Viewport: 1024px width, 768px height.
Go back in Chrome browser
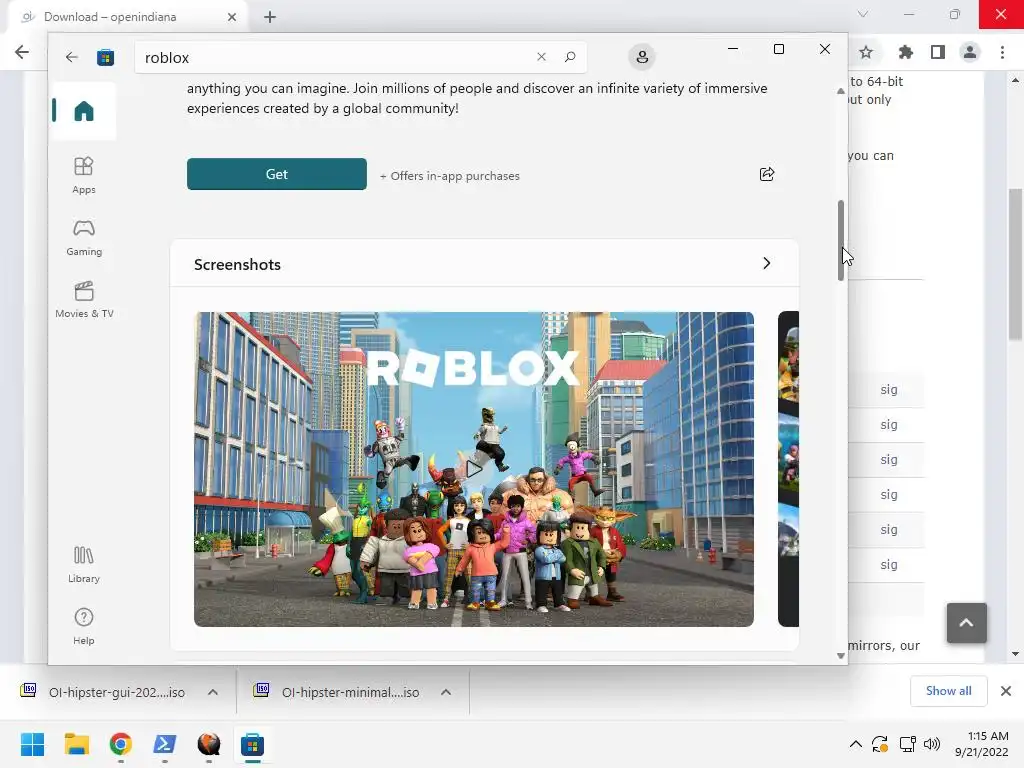(22, 52)
